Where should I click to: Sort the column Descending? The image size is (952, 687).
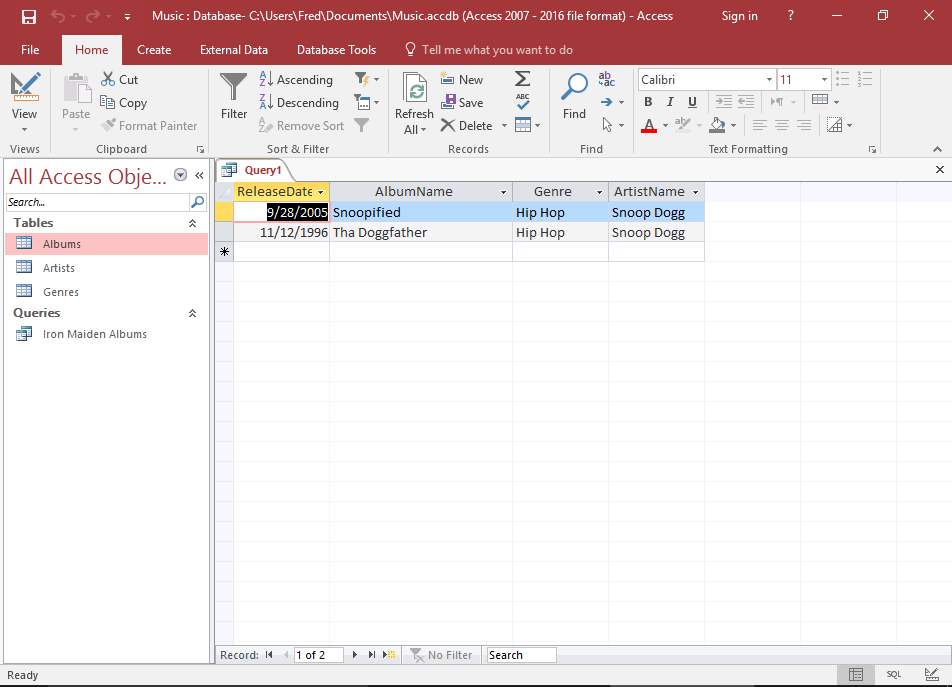pos(299,103)
